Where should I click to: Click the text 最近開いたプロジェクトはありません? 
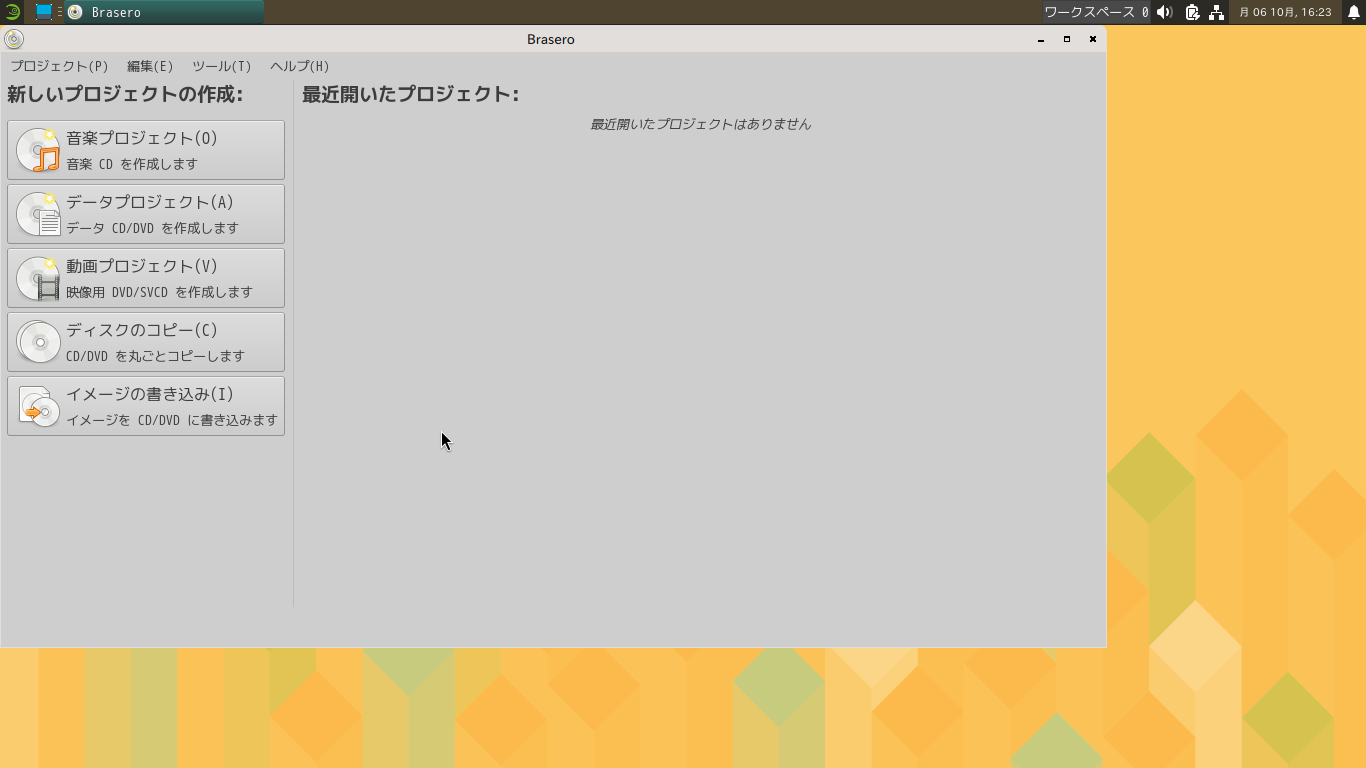(700, 124)
